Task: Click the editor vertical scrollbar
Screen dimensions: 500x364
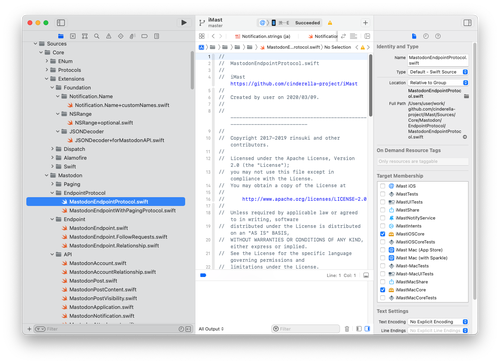Action: point(370,86)
